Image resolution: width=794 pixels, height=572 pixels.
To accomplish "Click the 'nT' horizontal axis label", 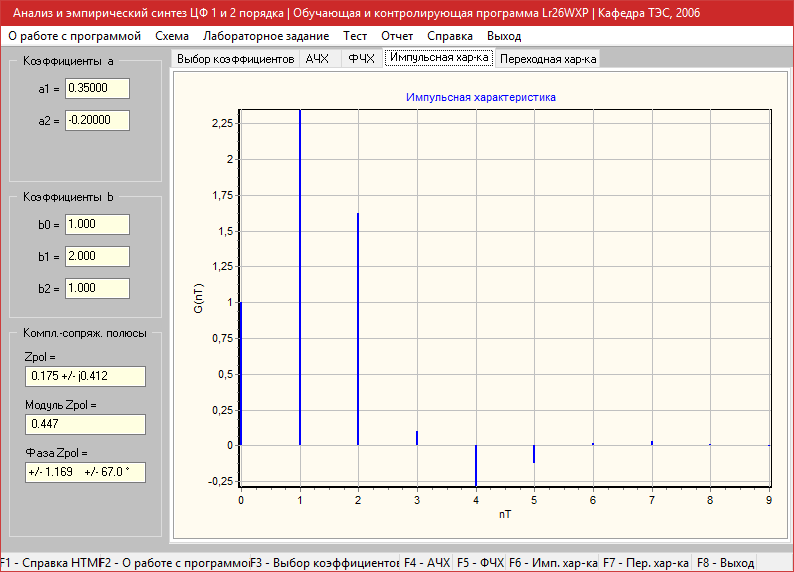I will pyautogui.click(x=505, y=514).
